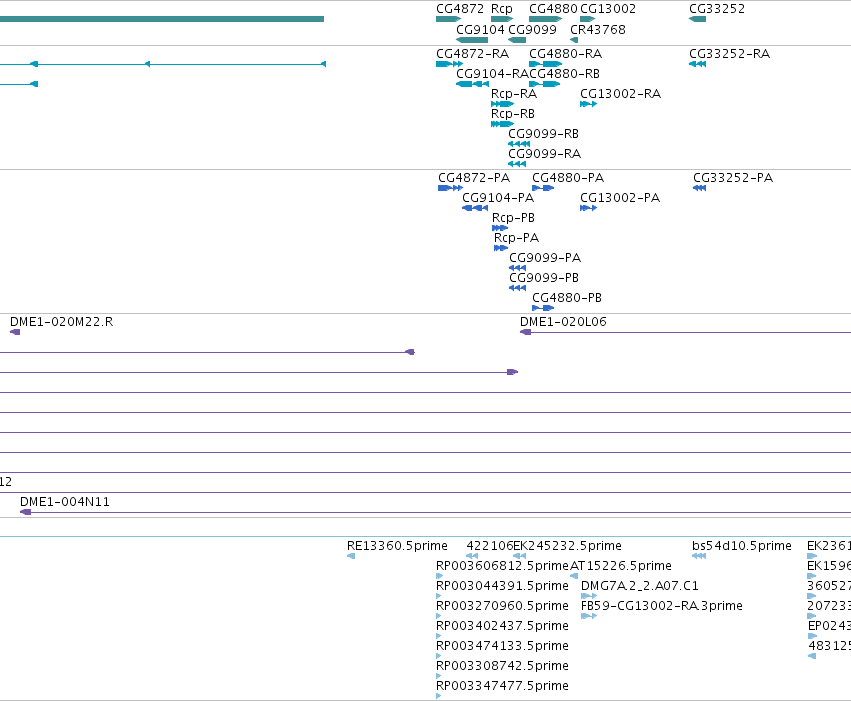
Task: Select the CG4872 gene label
Action: (460, 9)
